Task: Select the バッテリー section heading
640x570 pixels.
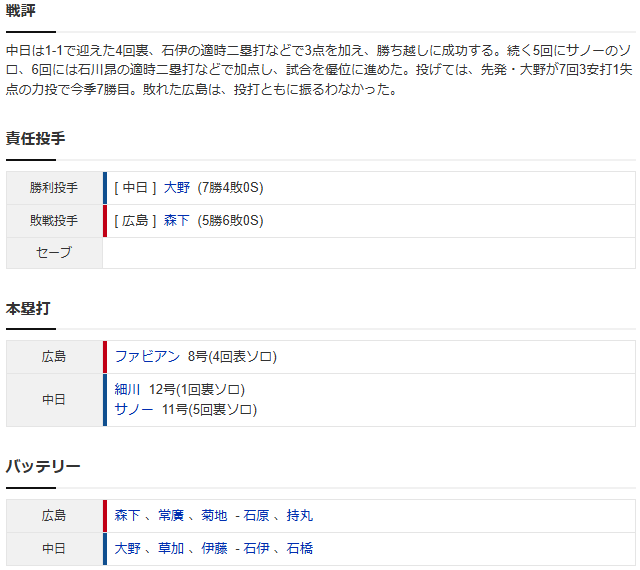Action: click(43, 466)
